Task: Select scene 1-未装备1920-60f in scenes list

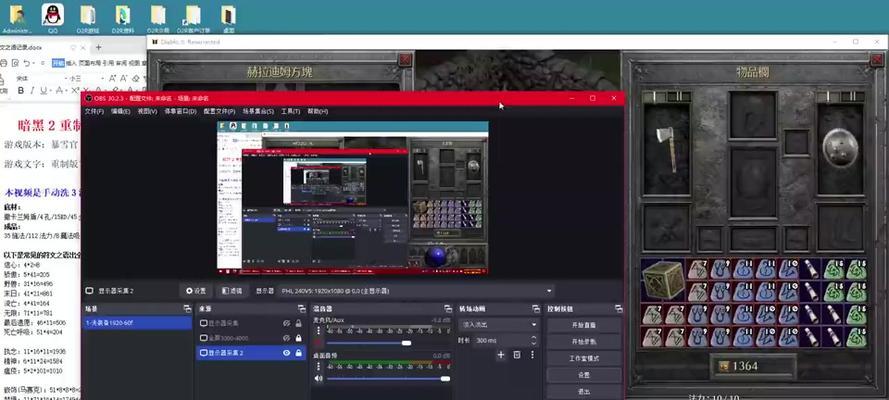Action: point(137,322)
